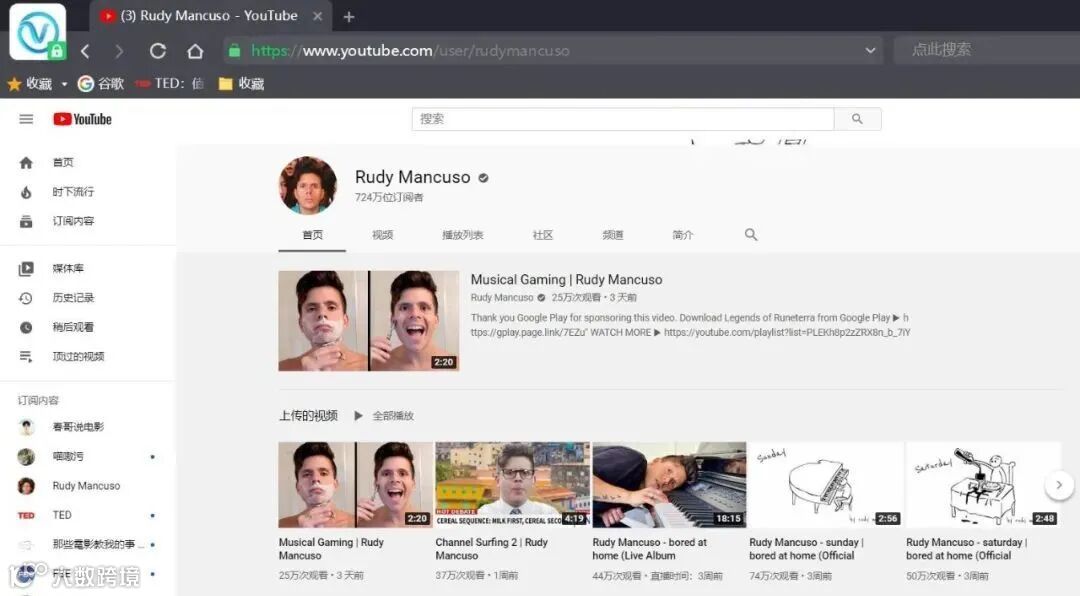Click the channel search magnifier icon in tabs
The width and height of the screenshot is (1080, 596).
pos(751,235)
